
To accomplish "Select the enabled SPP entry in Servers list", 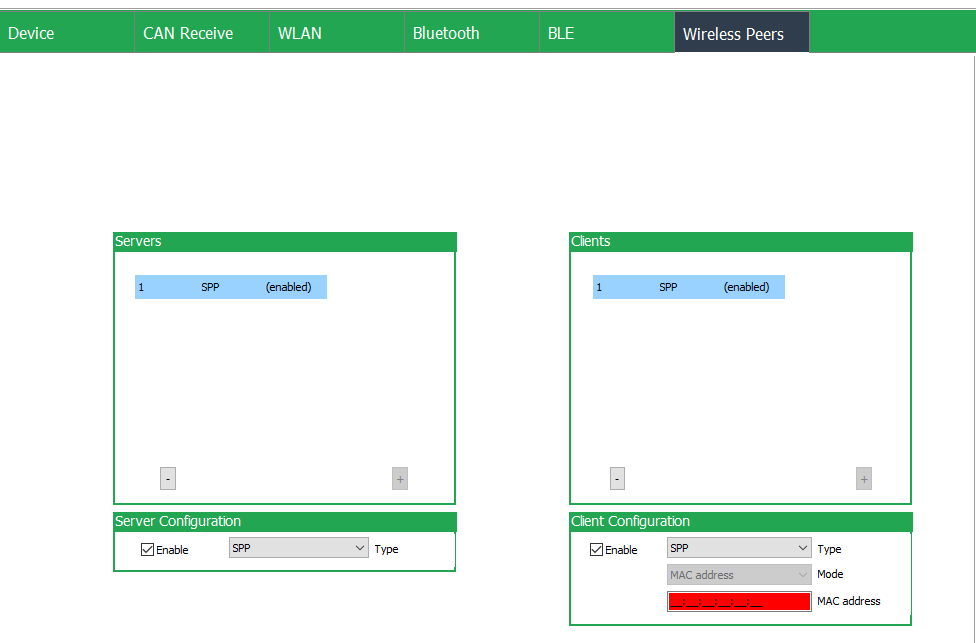I will (x=230, y=287).
